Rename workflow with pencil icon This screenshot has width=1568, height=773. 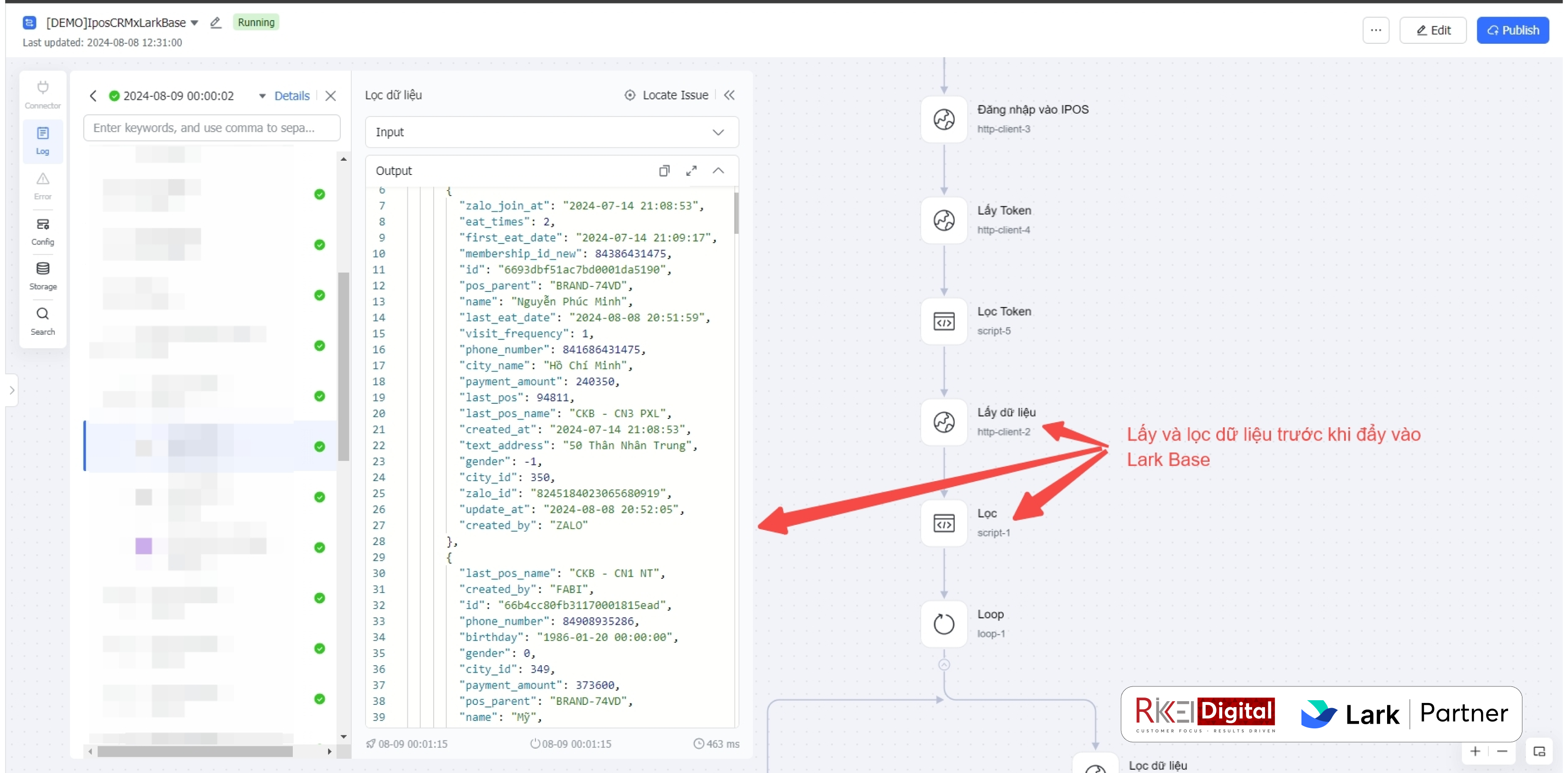pos(215,23)
